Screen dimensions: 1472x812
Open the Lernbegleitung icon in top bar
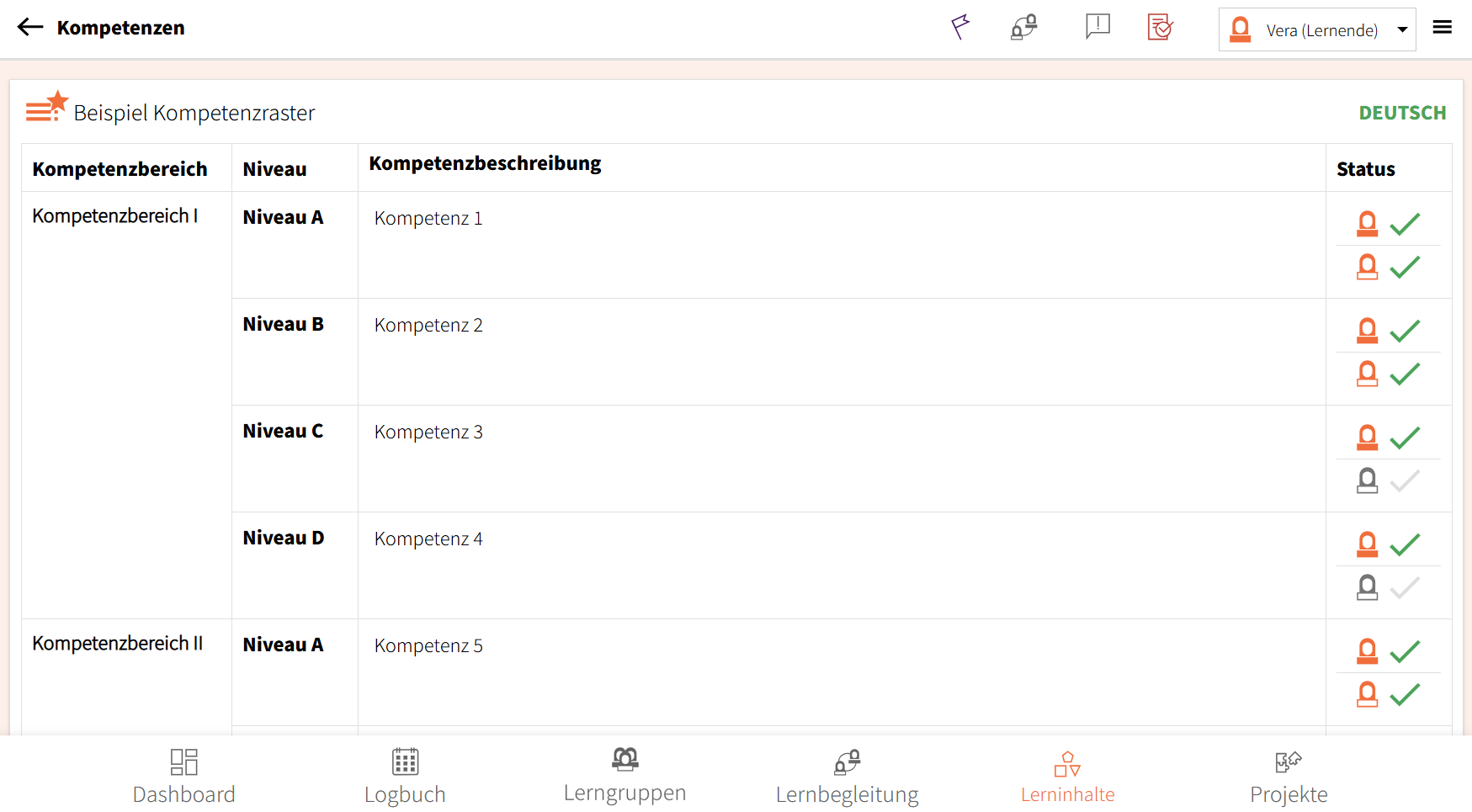click(x=1024, y=27)
